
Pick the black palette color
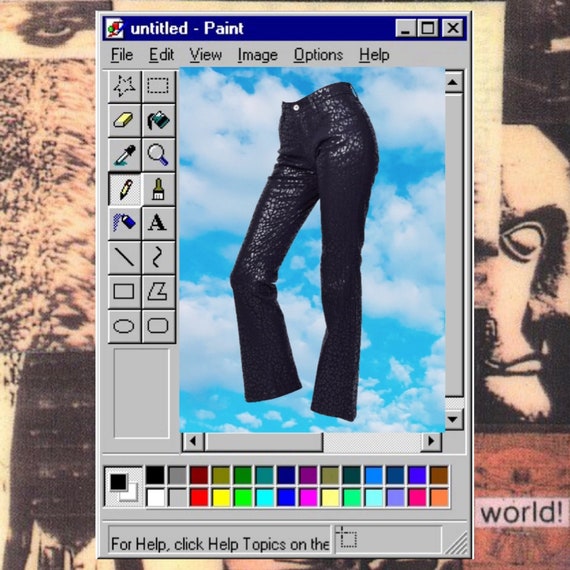155,475
